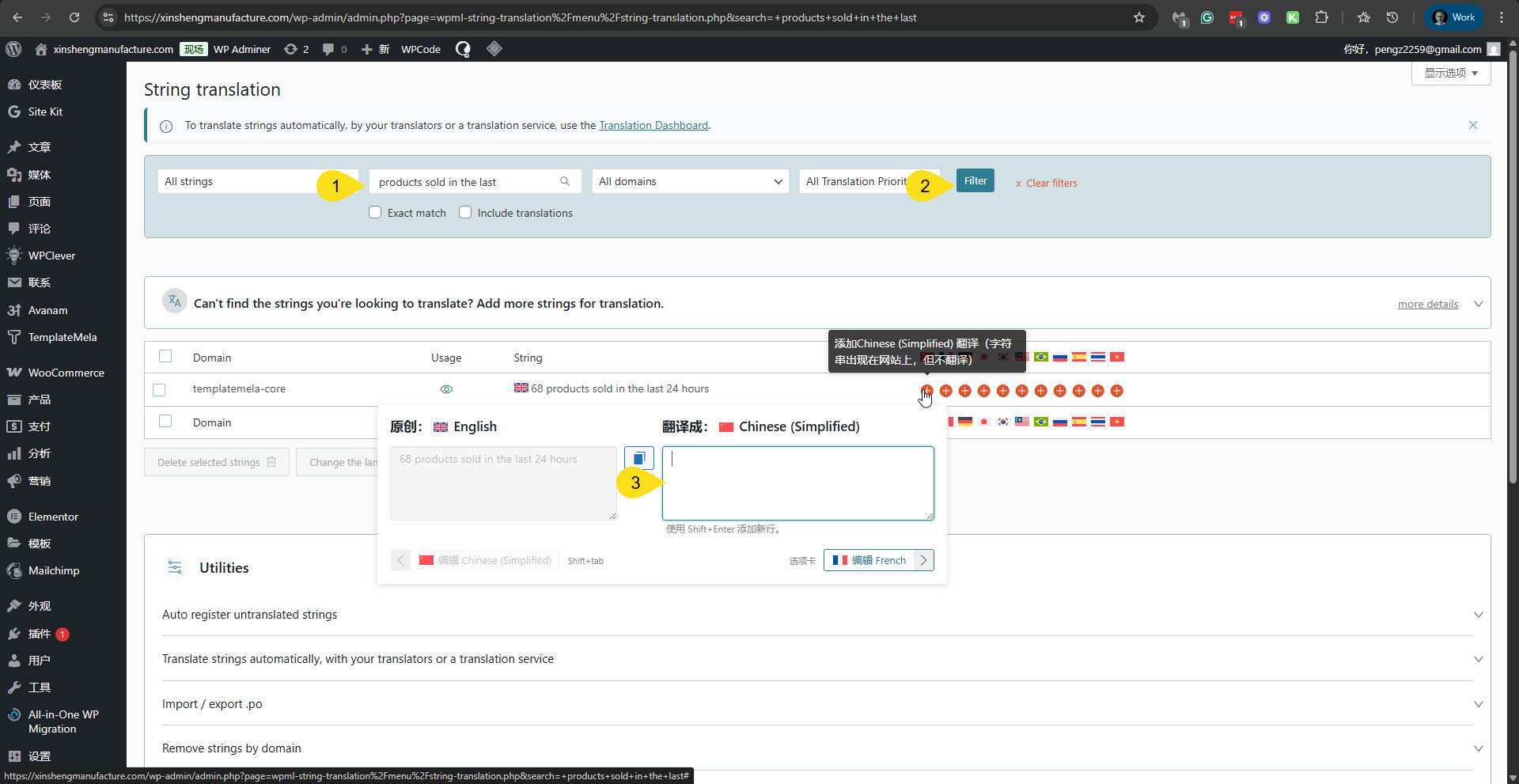Open the All strings dropdown
Image resolution: width=1519 pixels, height=784 pixels.
pyautogui.click(x=257, y=181)
